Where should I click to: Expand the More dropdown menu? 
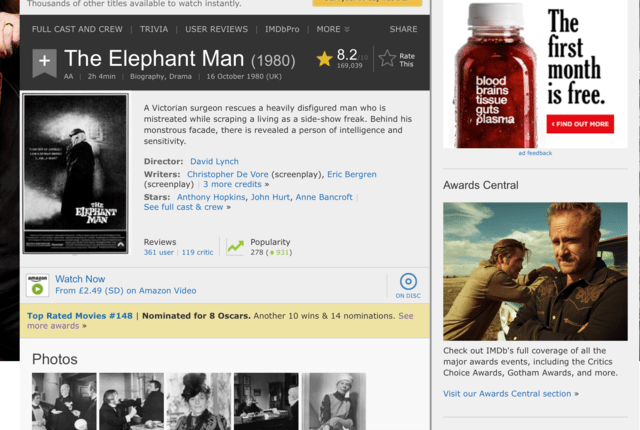(x=333, y=29)
